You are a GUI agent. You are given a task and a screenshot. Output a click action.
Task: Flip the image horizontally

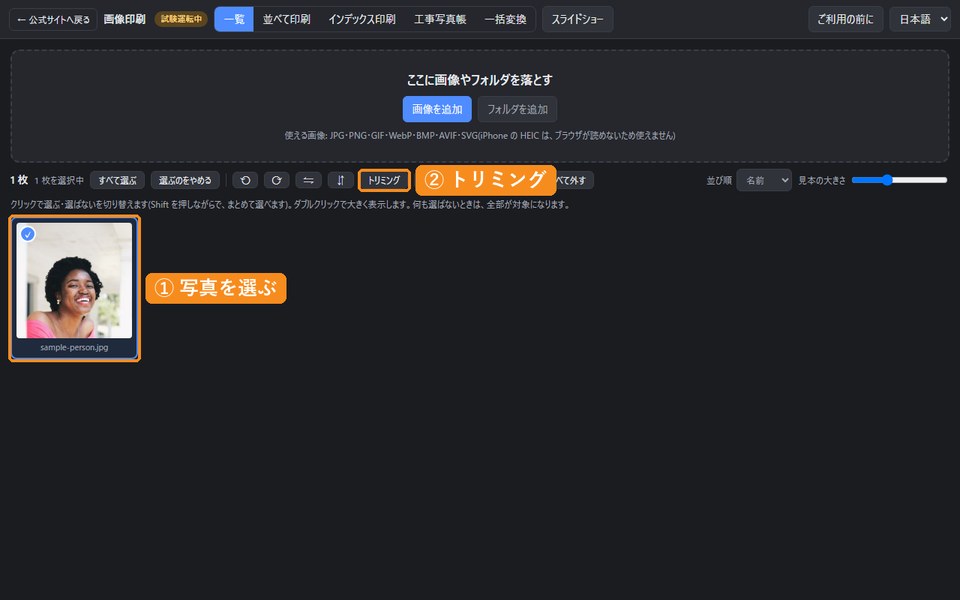pos(309,180)
